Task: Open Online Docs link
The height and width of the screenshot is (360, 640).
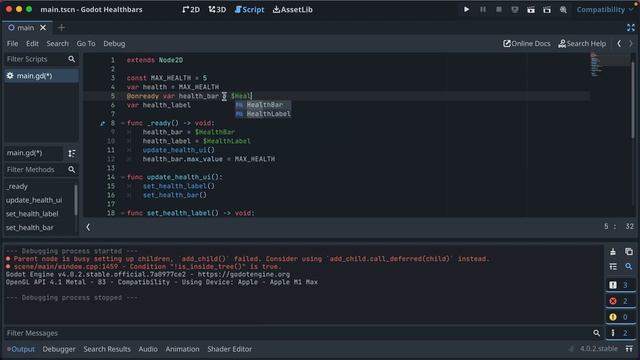Action: point(527,44)
